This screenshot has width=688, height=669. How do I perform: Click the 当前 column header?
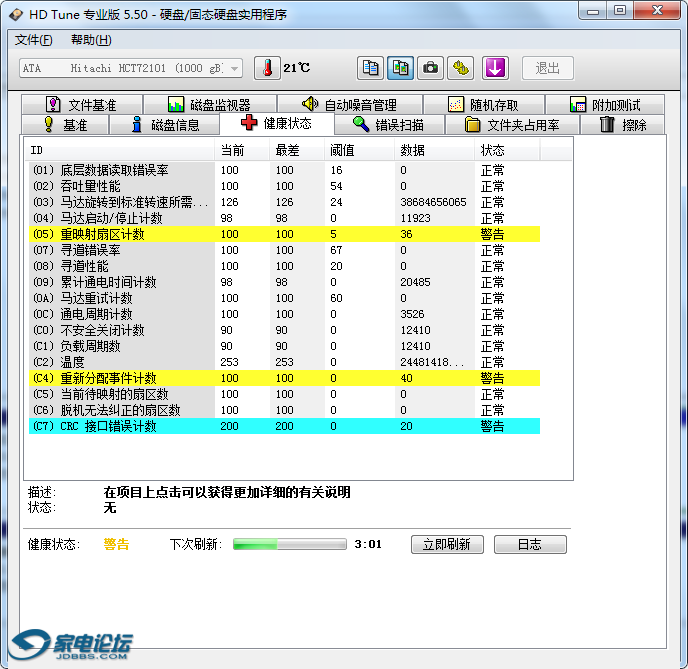[x=242, y=150]
